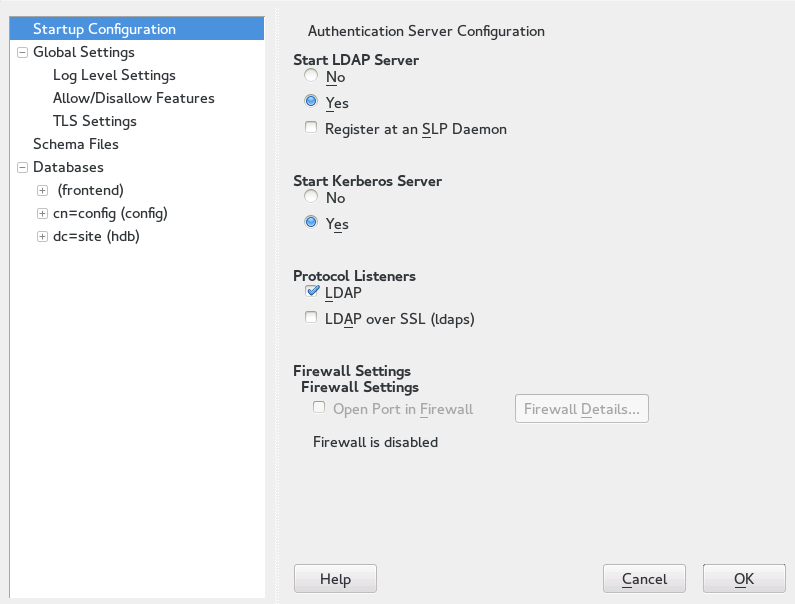The width and height of the screenshot is (795, 604).
Task: Select Startup Configuration in the tree
Action: point(104,29)
